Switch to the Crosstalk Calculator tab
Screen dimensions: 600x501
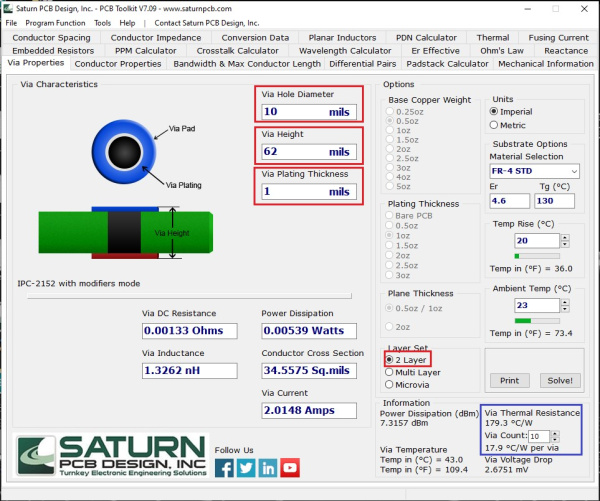click(237, 51)
